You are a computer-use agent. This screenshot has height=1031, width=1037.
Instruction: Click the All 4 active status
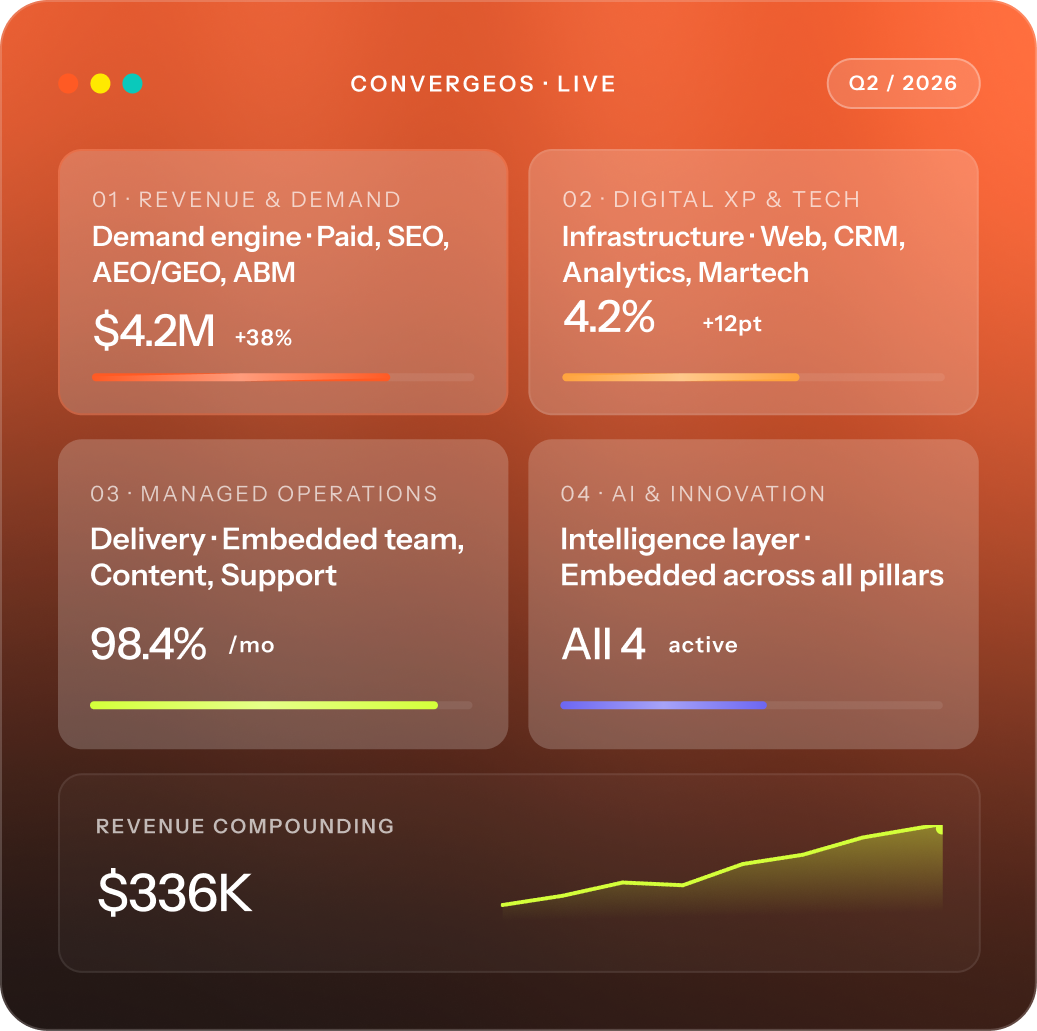click(649, 644)
